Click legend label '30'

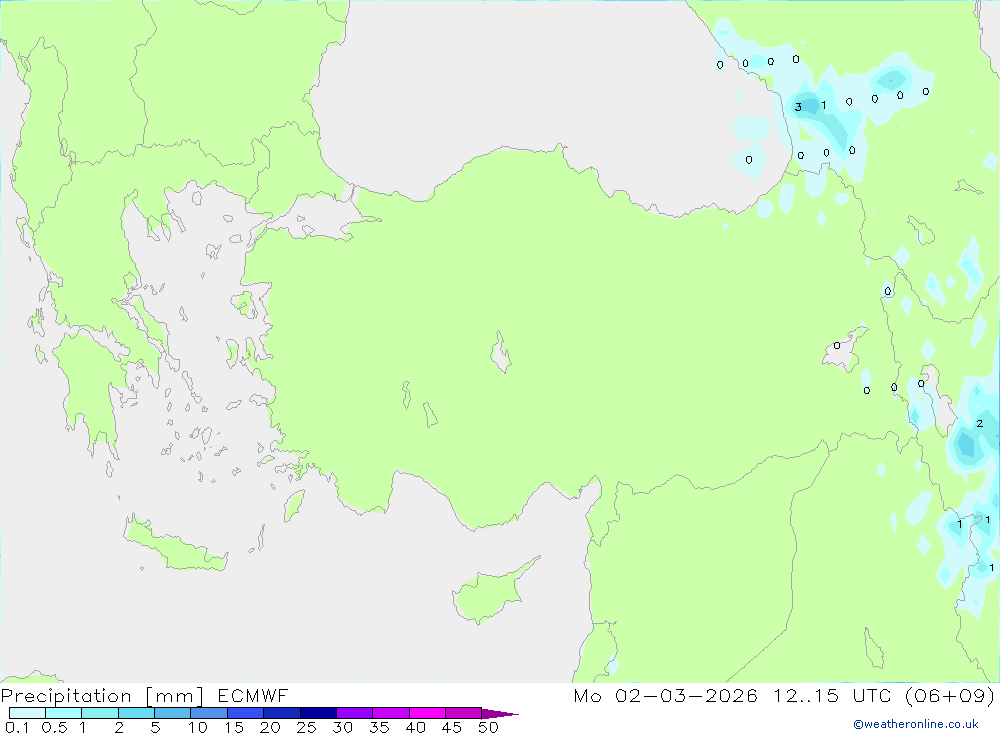click(x=343, y=727)
